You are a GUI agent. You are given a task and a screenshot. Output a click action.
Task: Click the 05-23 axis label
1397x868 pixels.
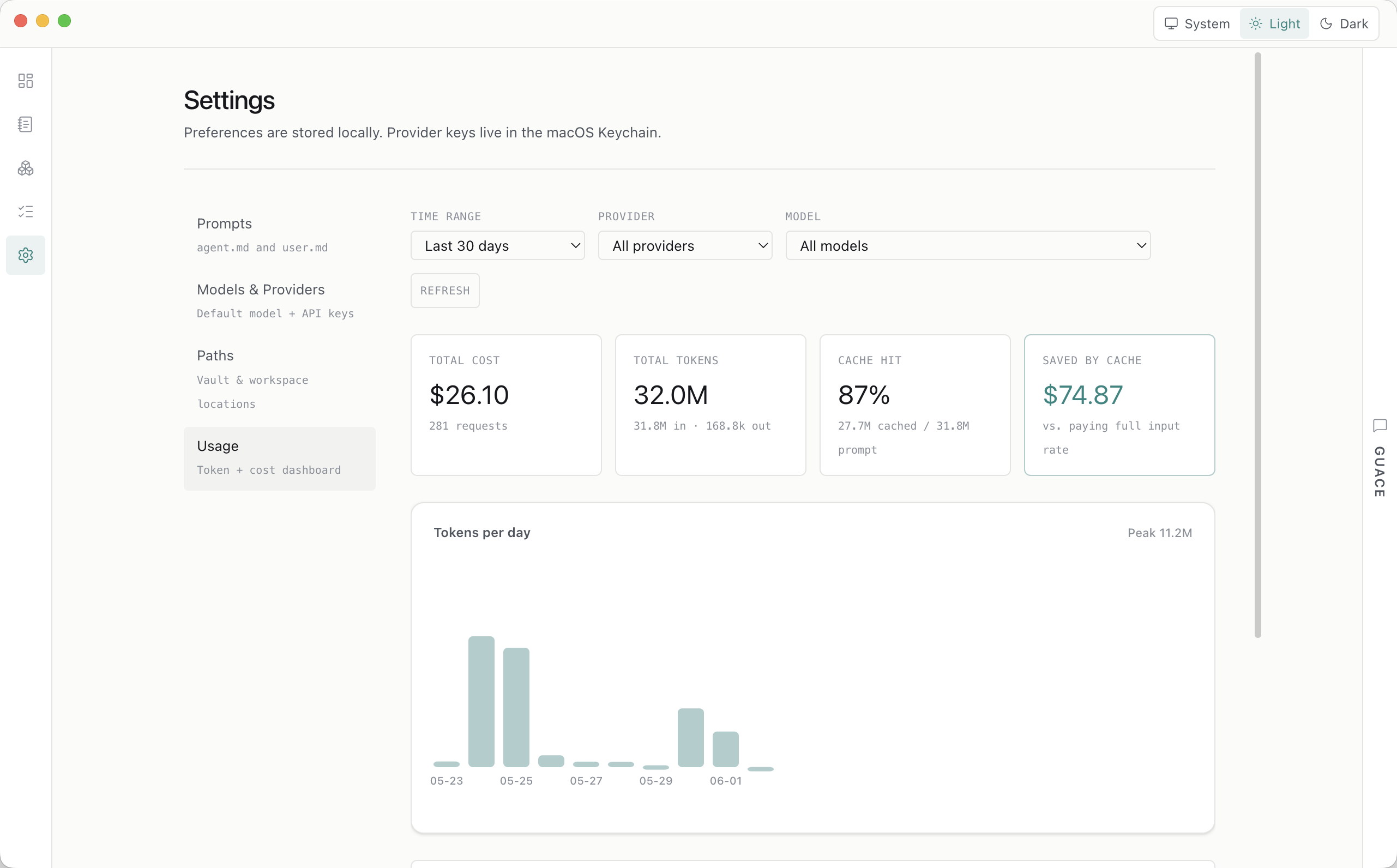pyautogui.click(x=447, y=781)
